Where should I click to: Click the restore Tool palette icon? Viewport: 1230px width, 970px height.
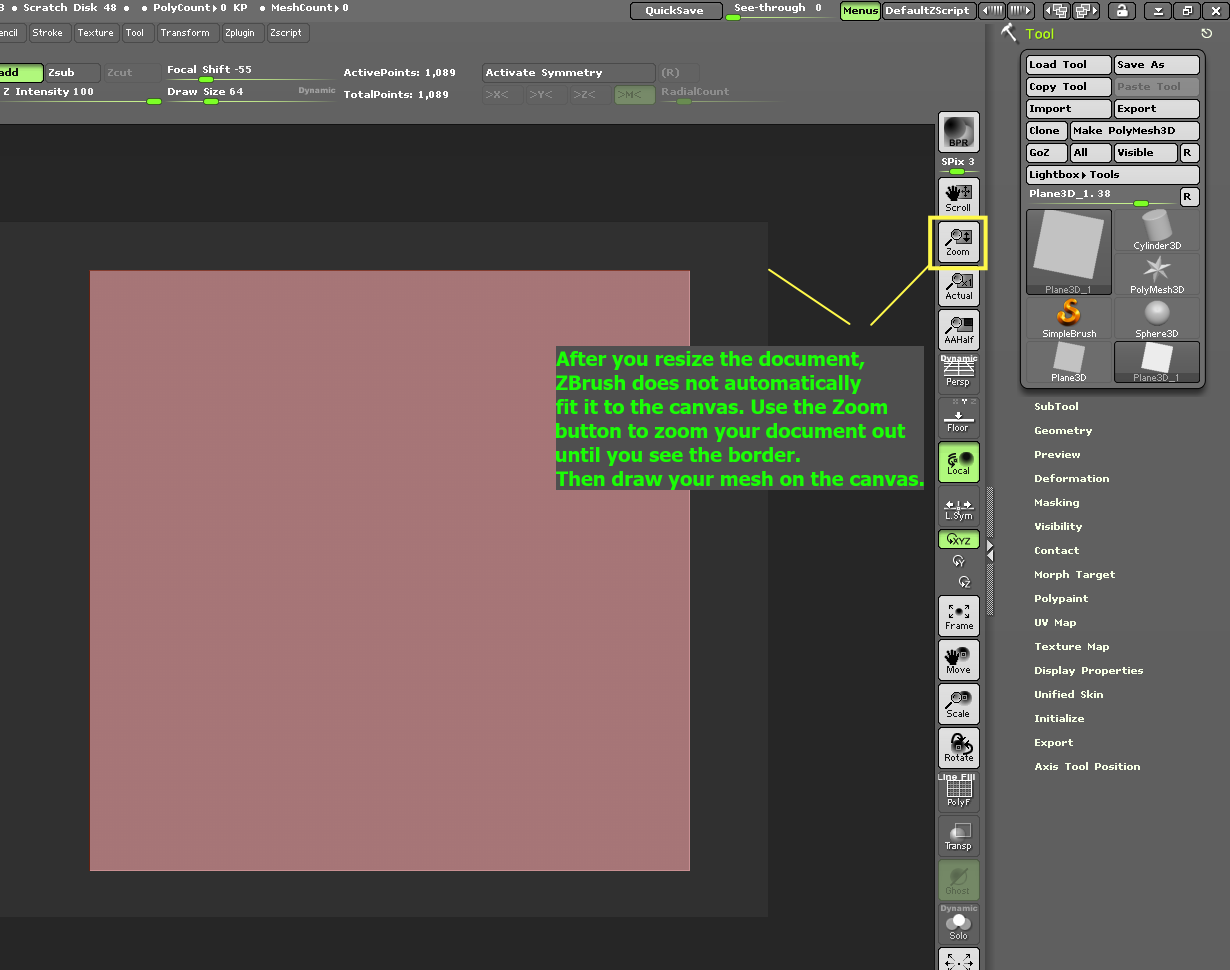point(1207,33)
